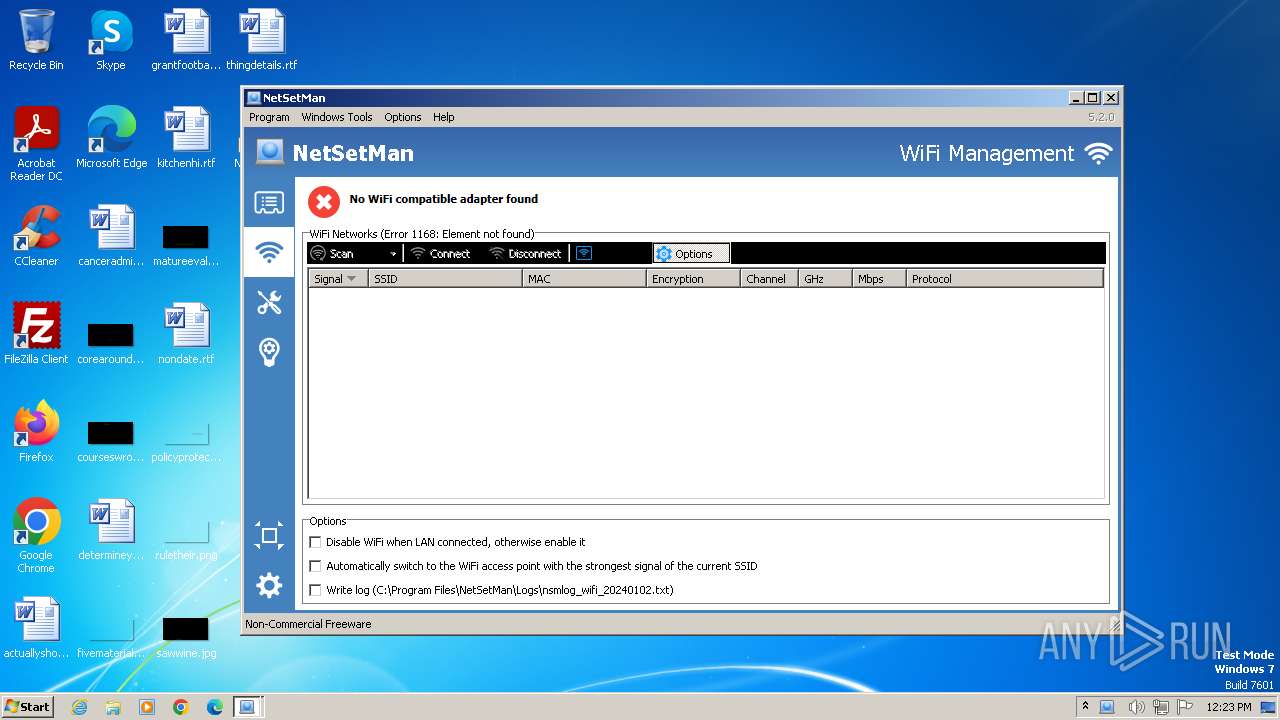The image size is (1280, 720).
Task: Click the NetSetMan taskbar button
Action: point(247,707)
